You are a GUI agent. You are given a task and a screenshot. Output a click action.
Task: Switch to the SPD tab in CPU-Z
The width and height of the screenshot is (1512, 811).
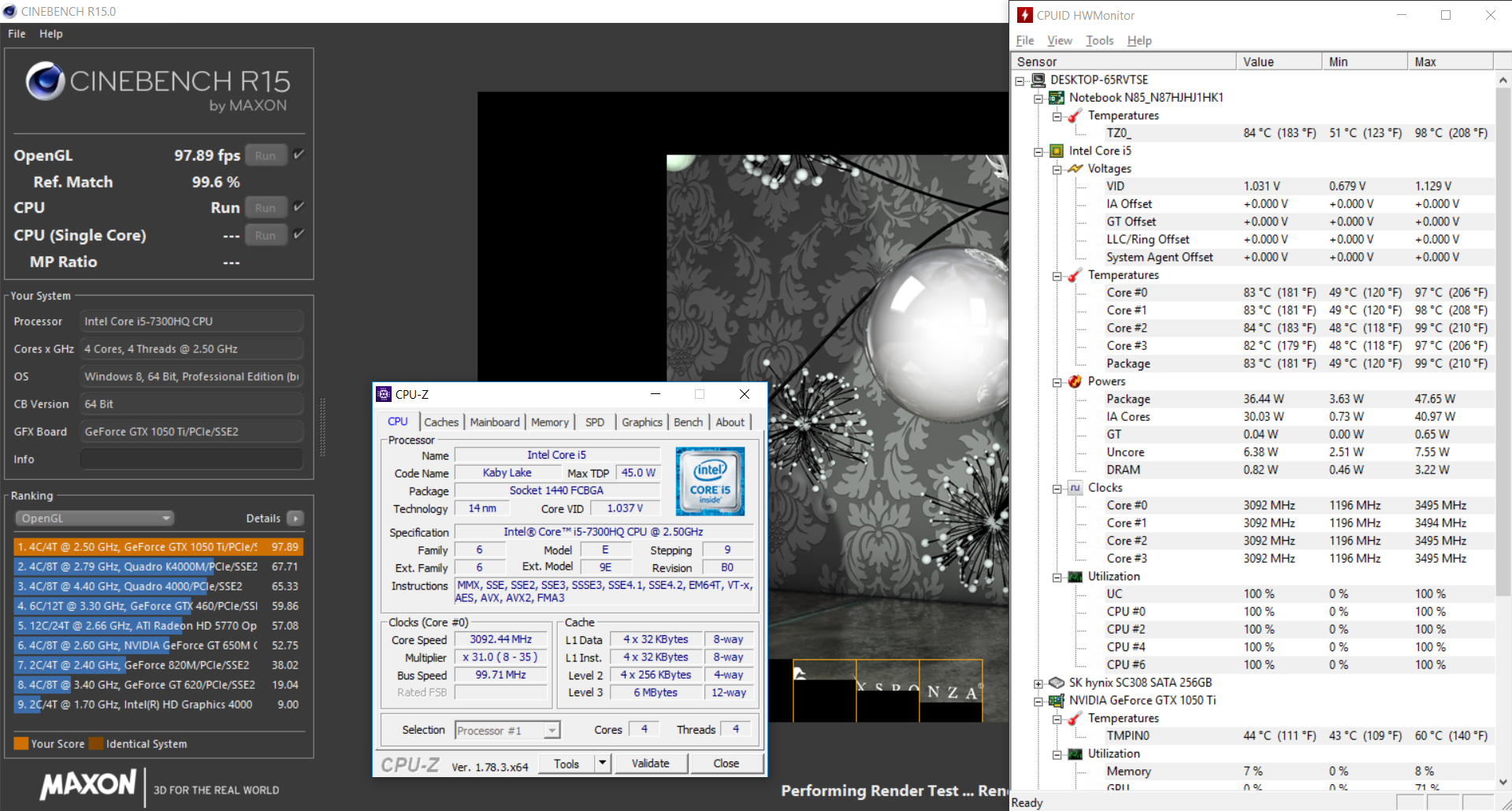pyautogui.click(x=595, y=422)
